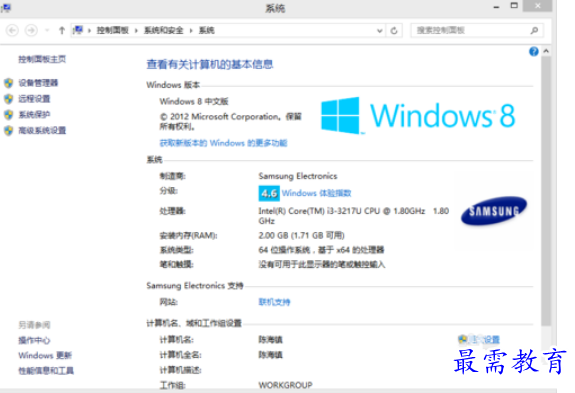Close the 系统 window
The width and height of the screenshot is (575, 393).
pyautogui.click(x=537, y=6)
